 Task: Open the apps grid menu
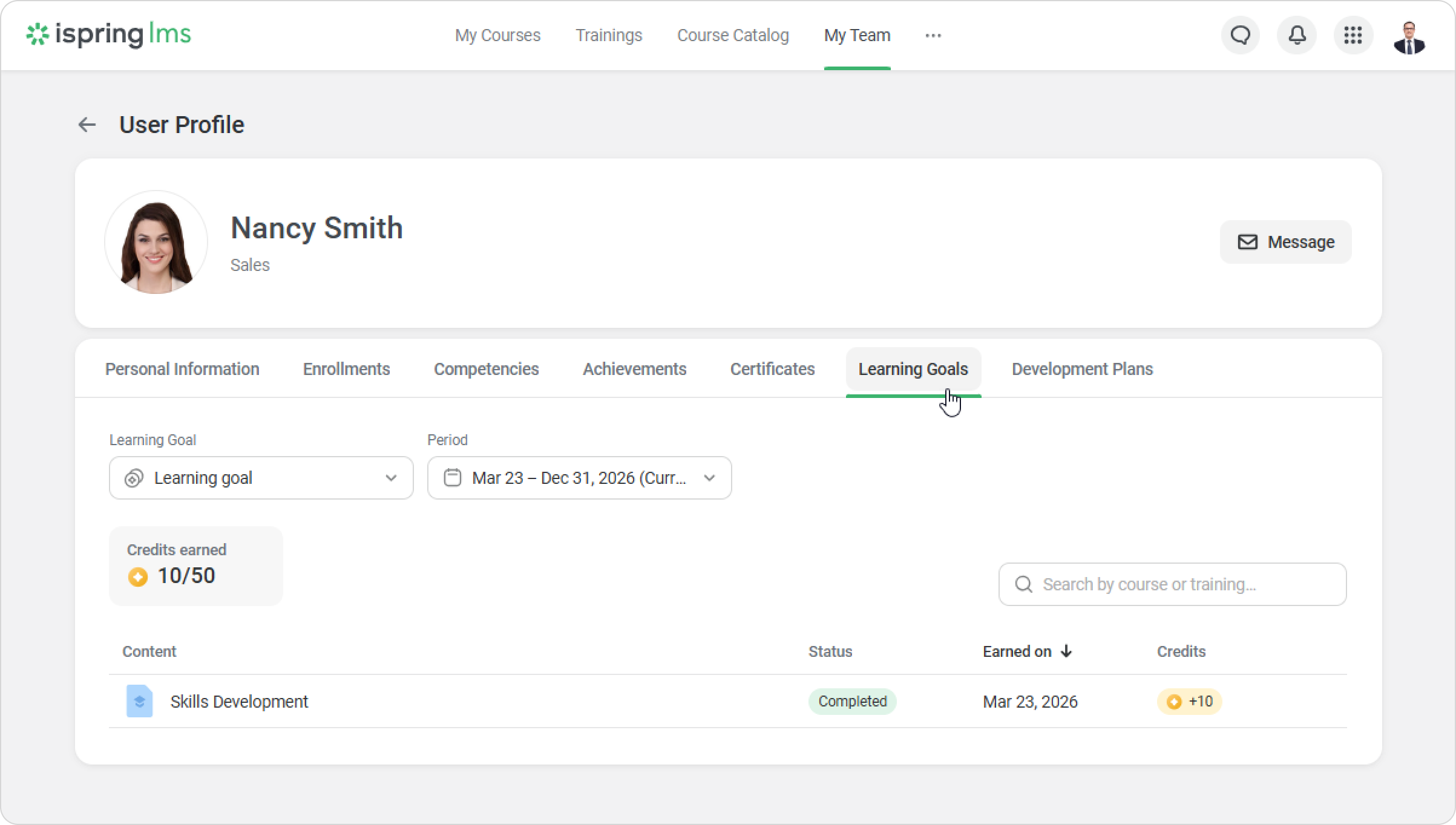point(1353,36)
